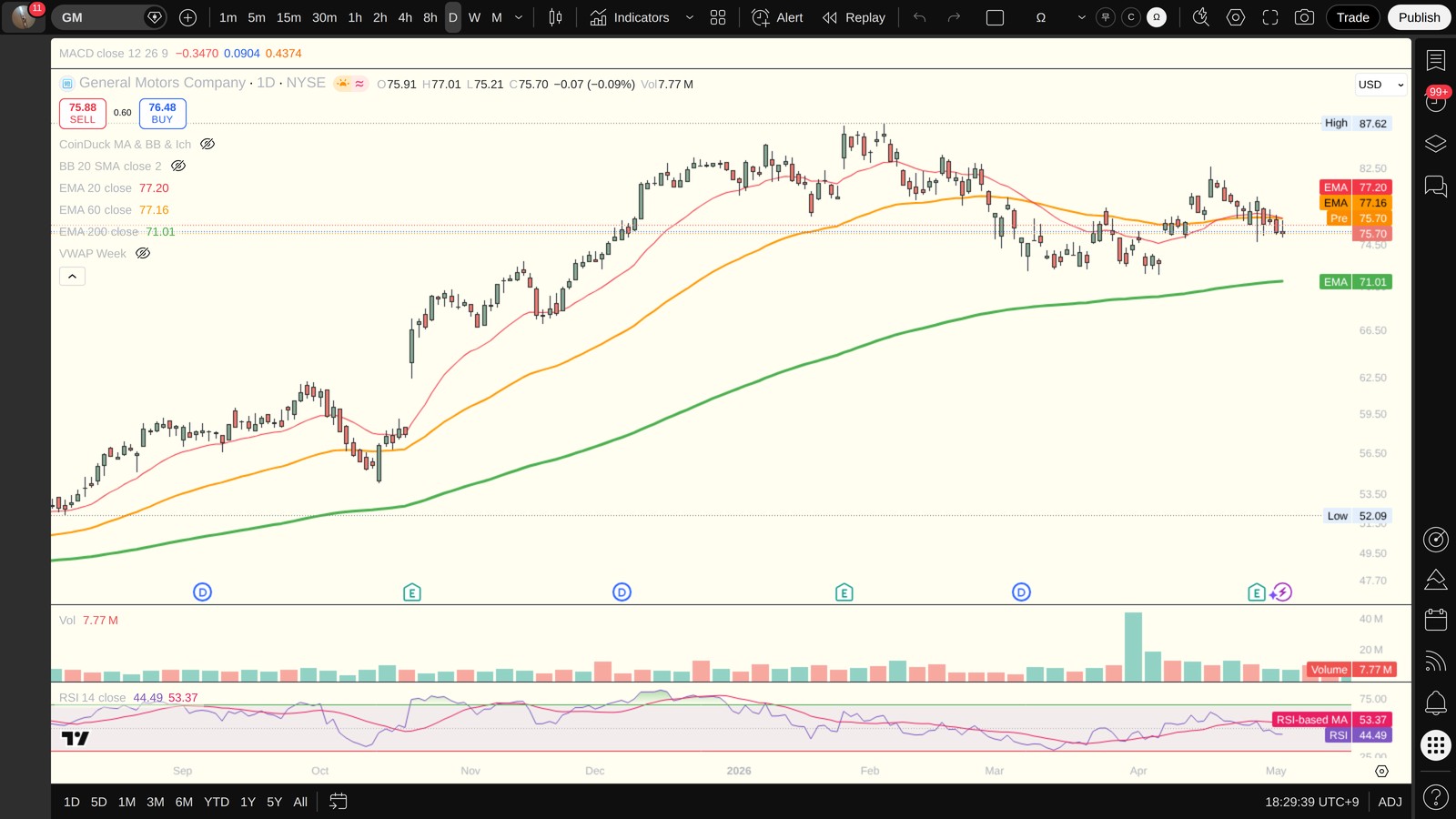Expand the timeframe intervals dropdown arrow
The width and height of the screenshot is (1456, 819).
coord(519,17)
